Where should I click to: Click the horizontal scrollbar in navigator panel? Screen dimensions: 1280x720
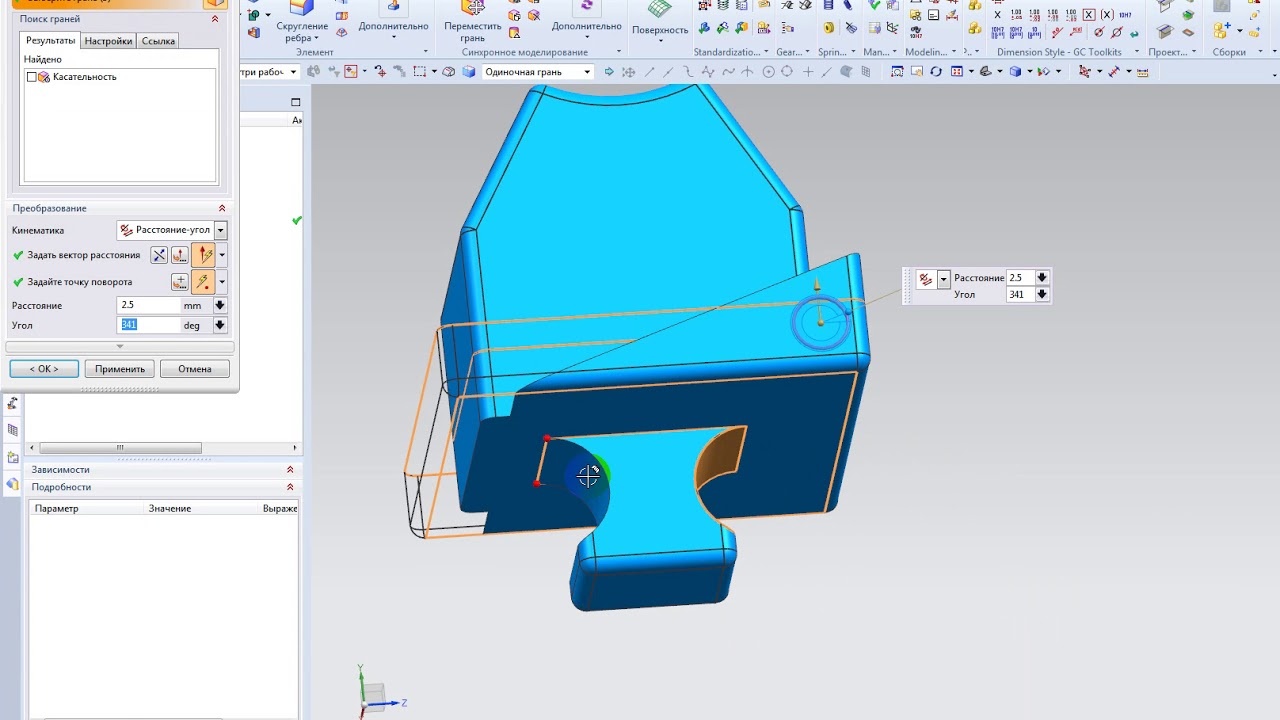(120, 448)
